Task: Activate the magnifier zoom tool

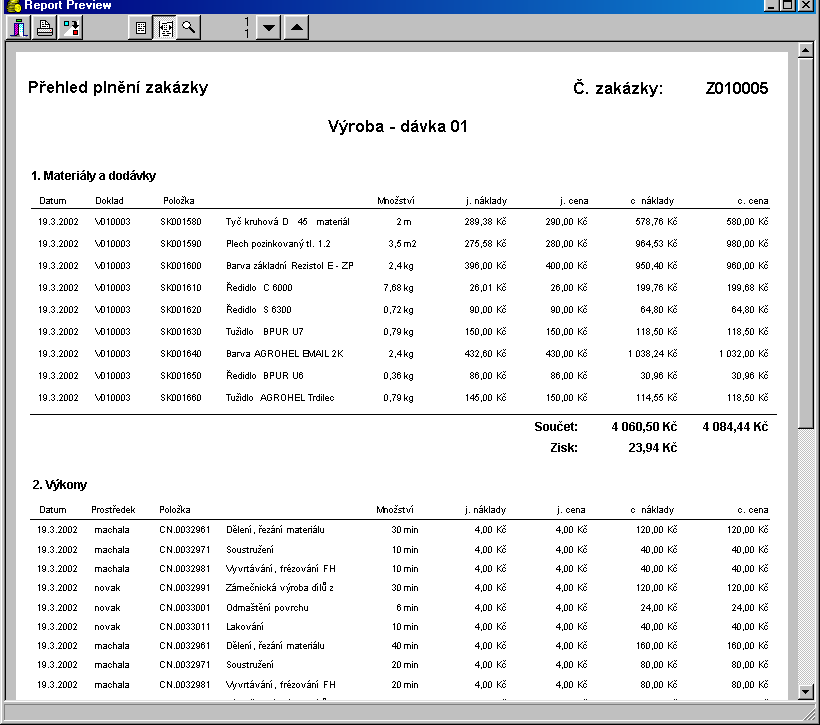Action: click(x=188, y=28)
